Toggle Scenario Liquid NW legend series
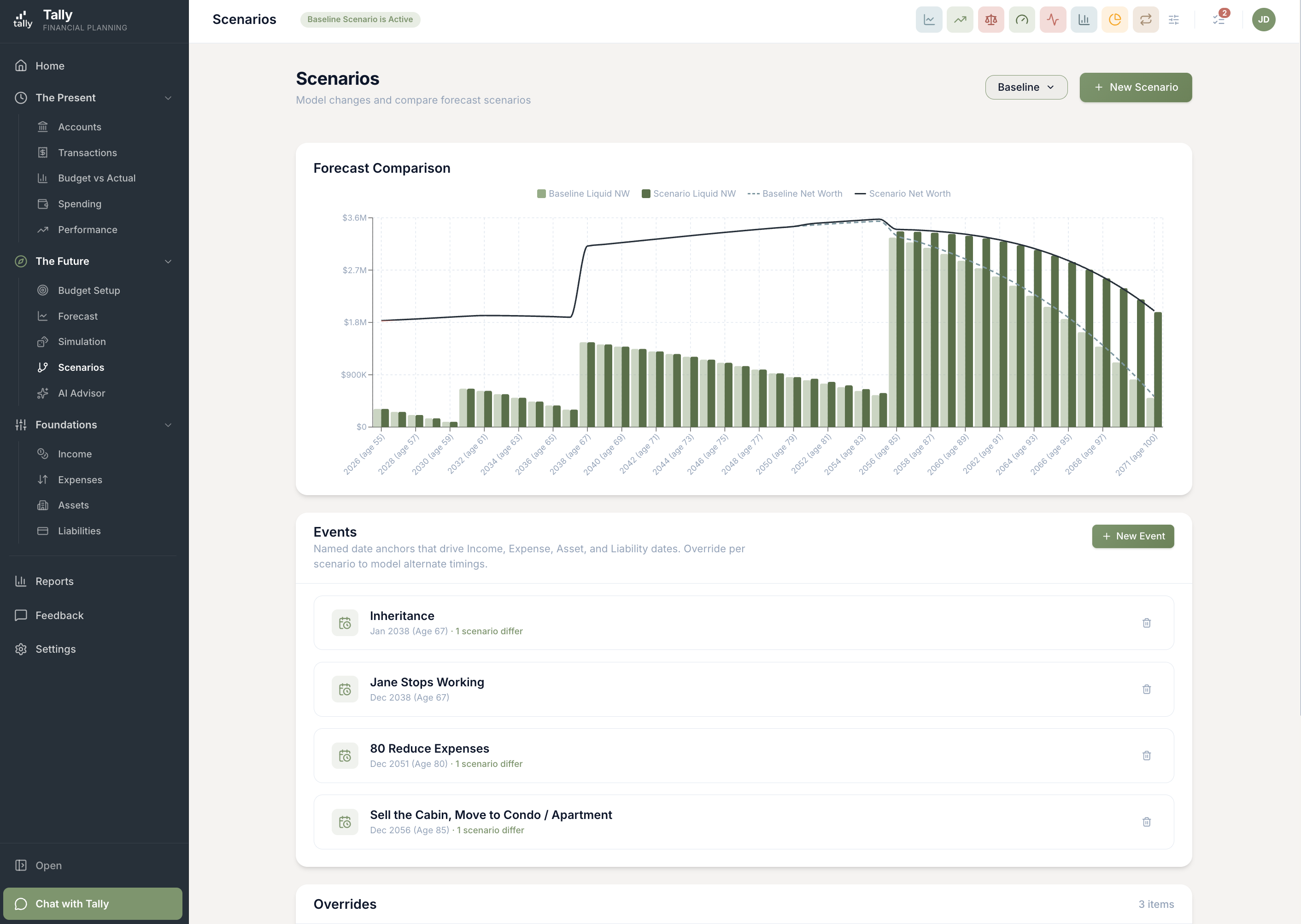This screenshot has height=924, width=1301. click(x=689, y=193)
